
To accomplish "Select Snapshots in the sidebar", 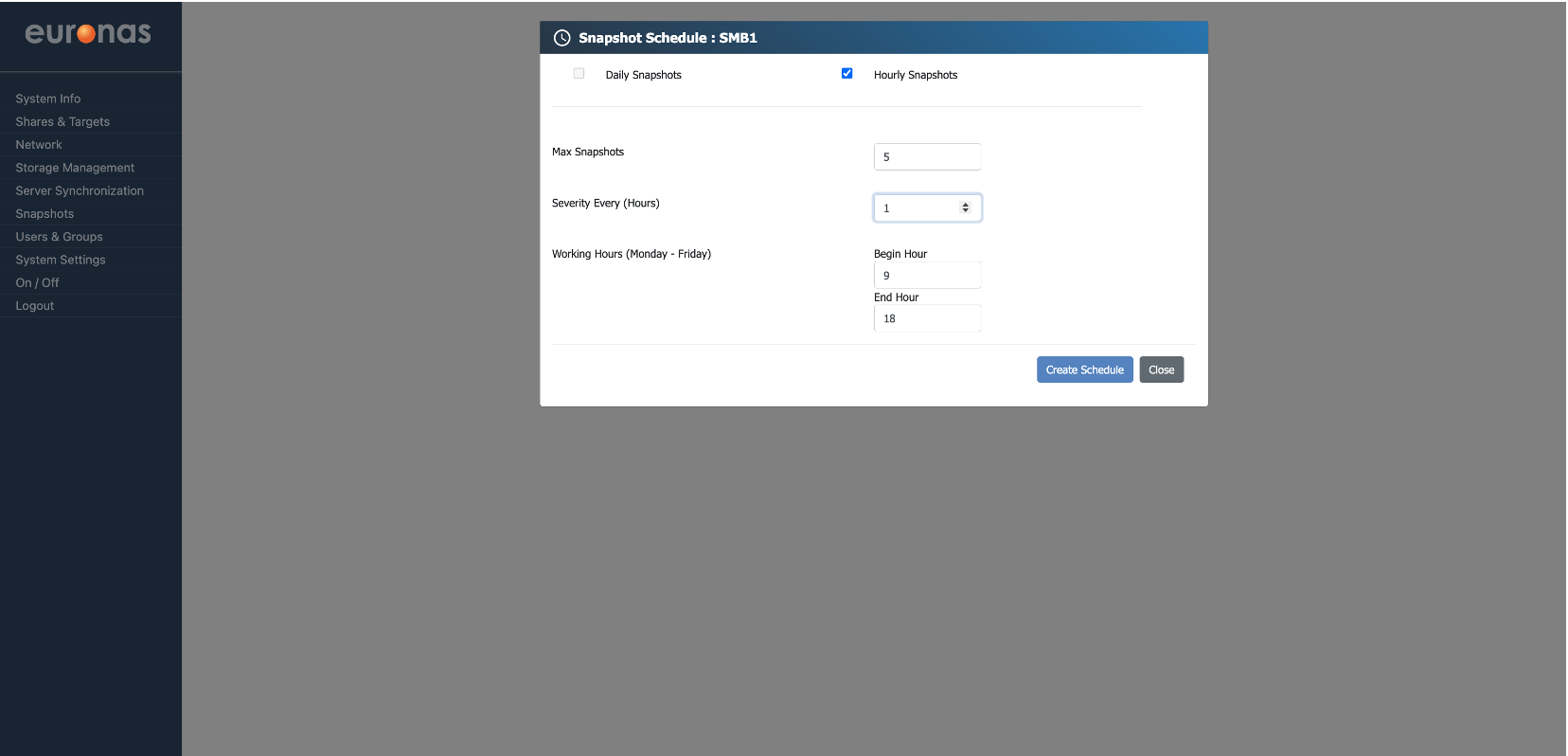I will 45,214.
